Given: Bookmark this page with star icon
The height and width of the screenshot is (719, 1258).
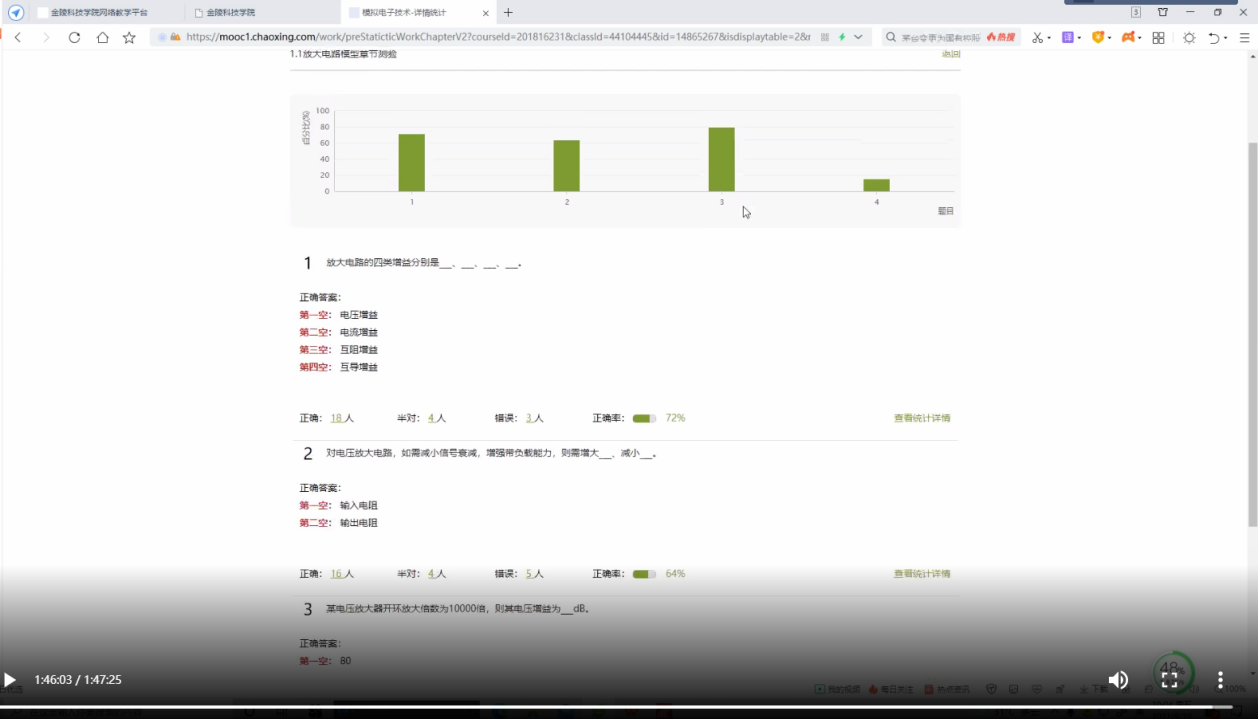Looking at the screenshot, I should (x=129, y=37).
